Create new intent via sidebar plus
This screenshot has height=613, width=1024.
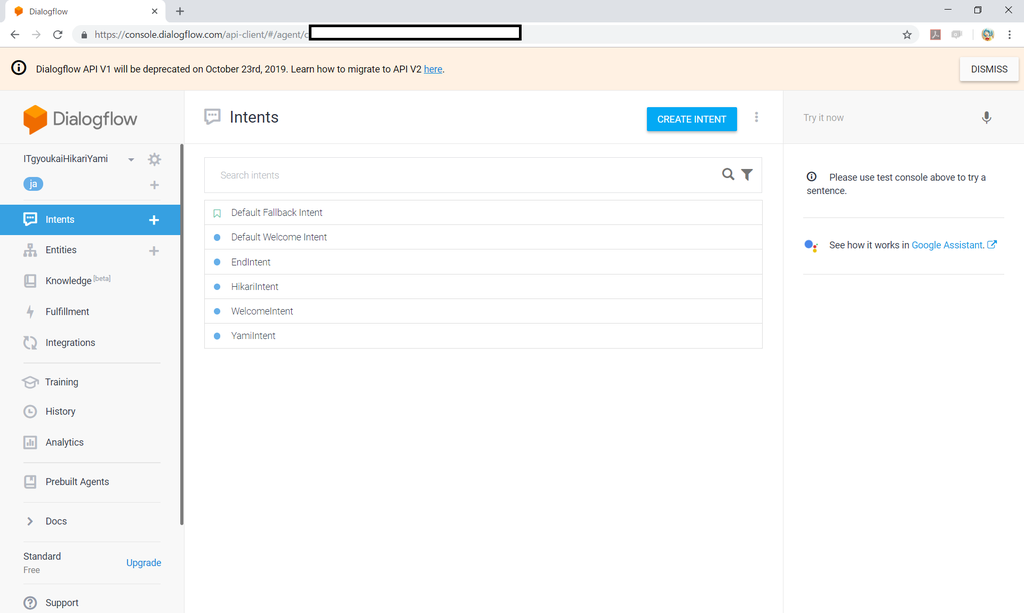pos(154,220)
